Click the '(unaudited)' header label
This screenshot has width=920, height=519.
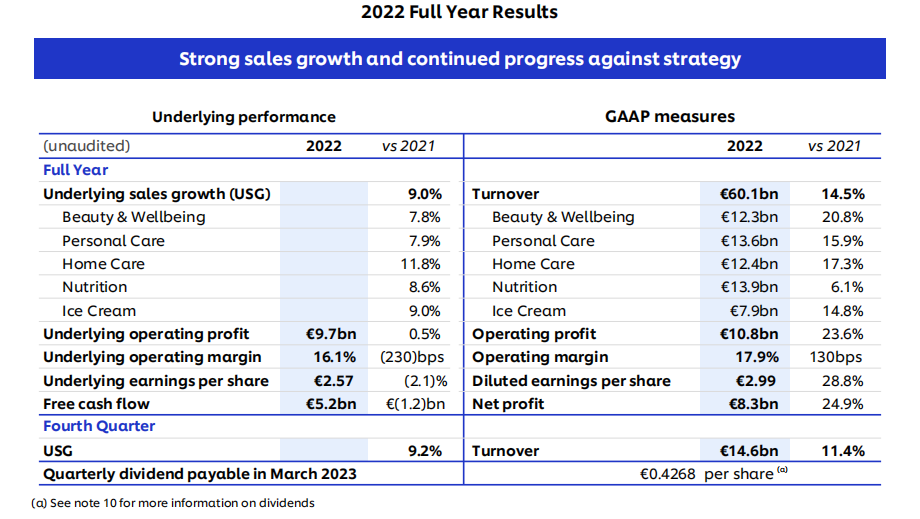pos(86,146)
